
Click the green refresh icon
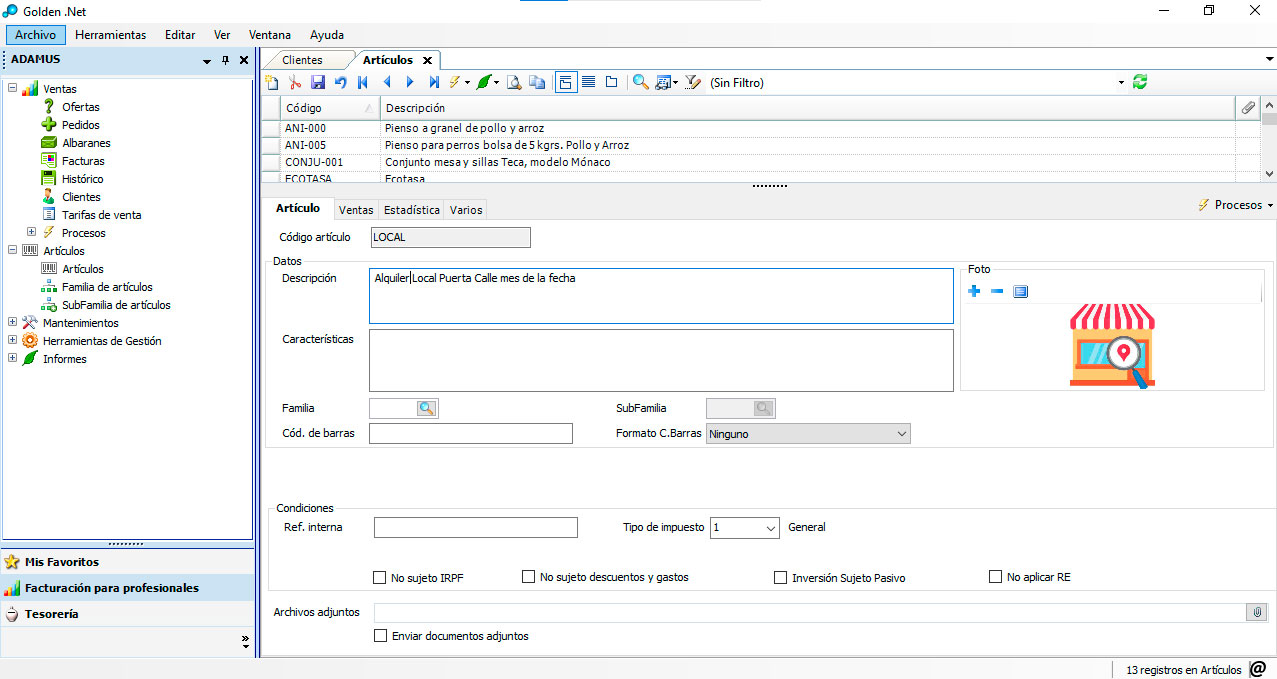[x=1140, y=83]
